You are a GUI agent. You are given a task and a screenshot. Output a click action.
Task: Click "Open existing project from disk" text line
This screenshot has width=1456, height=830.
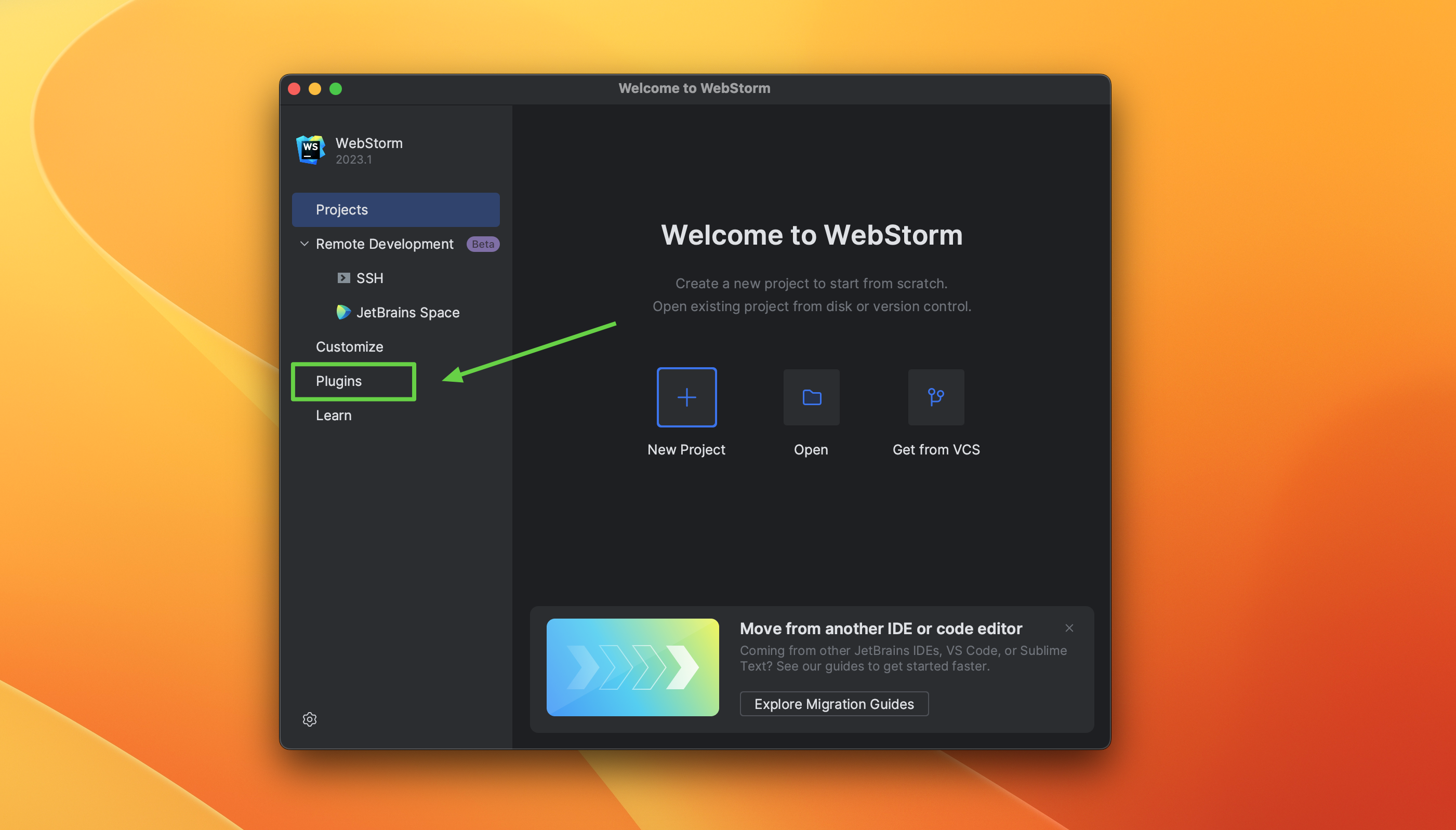pyautogui.click(x=812, y=306)
